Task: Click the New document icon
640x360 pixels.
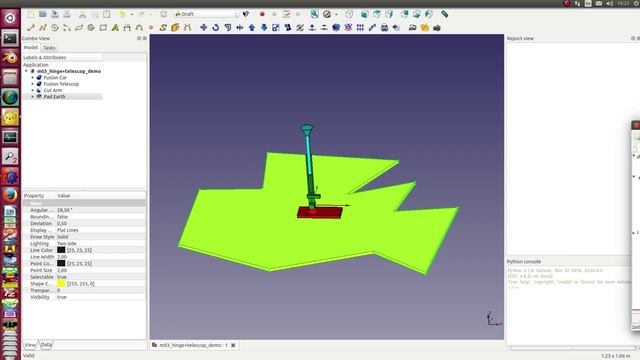Action: 31,14
